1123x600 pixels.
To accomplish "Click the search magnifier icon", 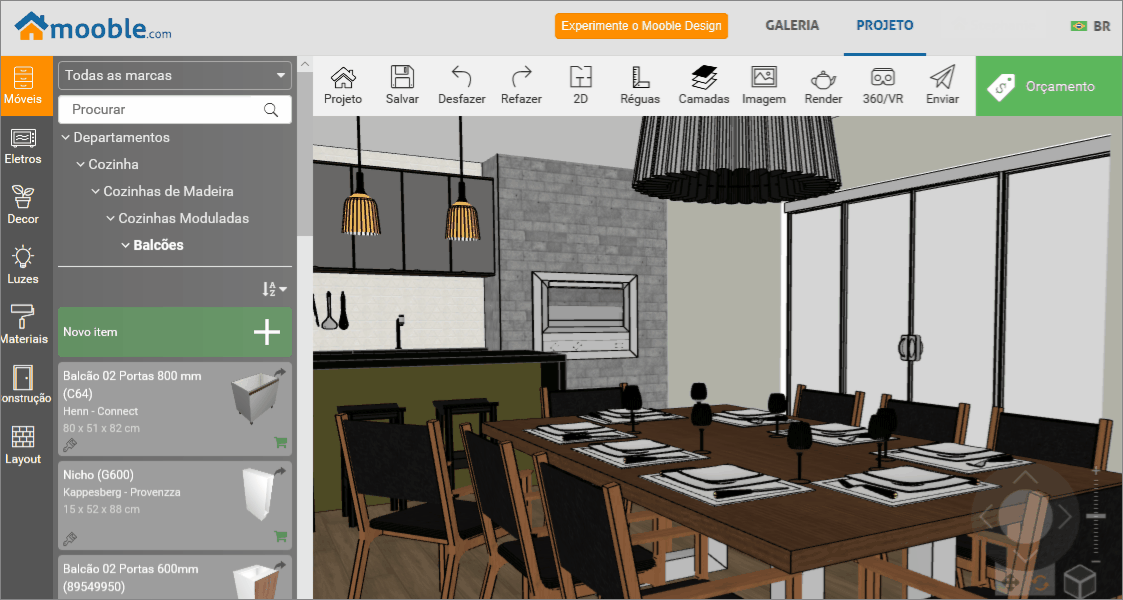I will click(x=271, y=110).
